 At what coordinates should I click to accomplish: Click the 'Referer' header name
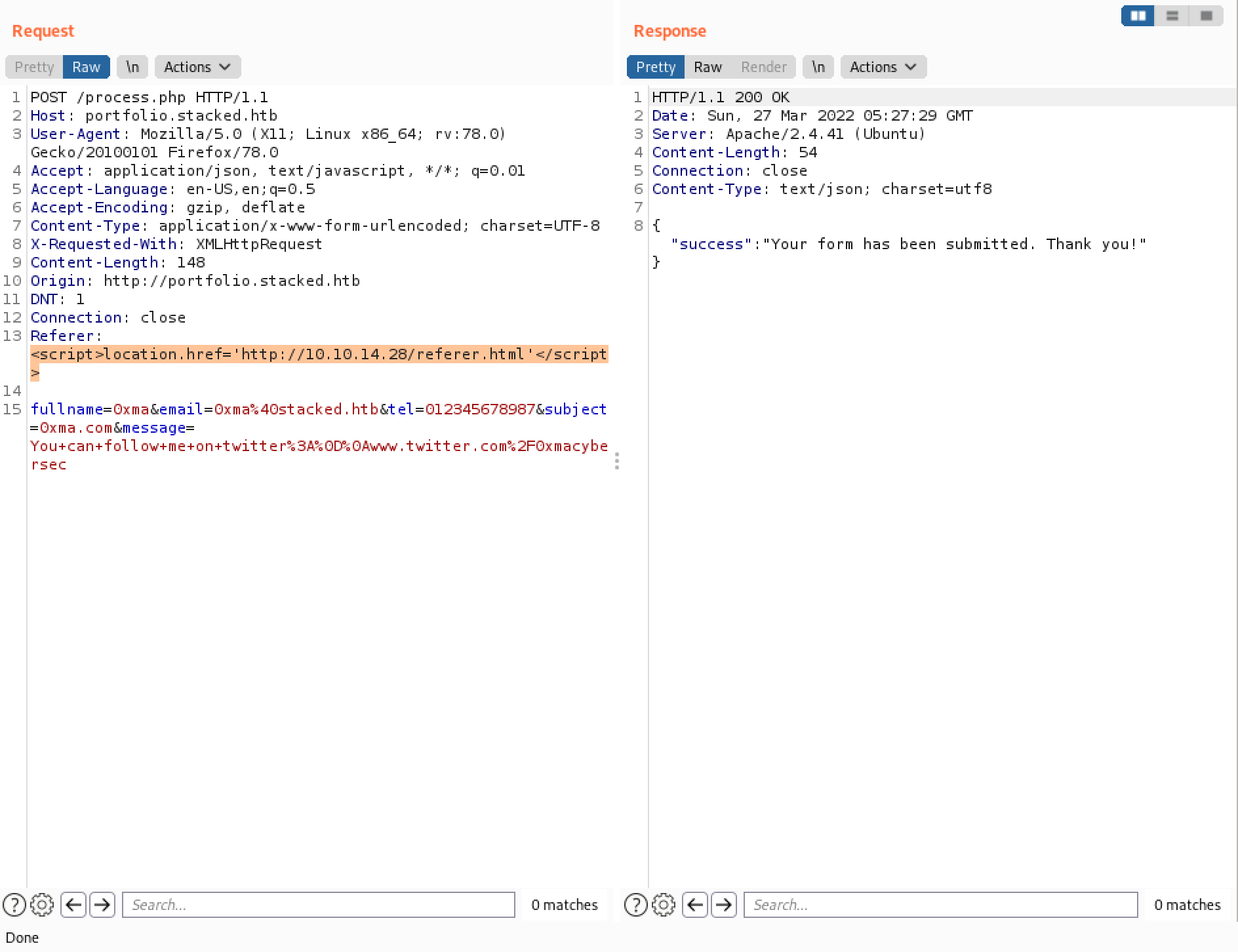point(62,336)
